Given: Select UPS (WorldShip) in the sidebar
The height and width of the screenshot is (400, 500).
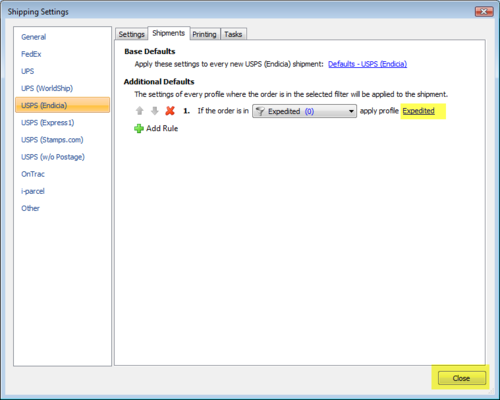Looking at the screenshot, I should [x=47, y=88].
